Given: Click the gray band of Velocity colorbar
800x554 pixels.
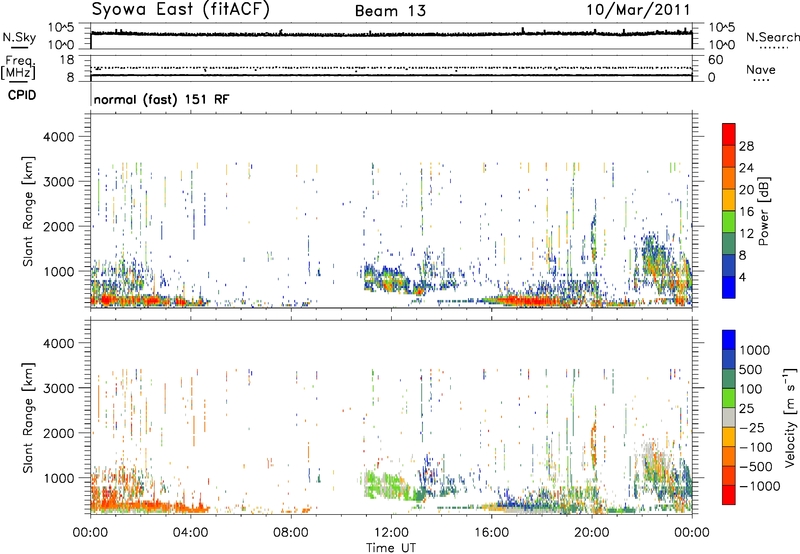Looking at the screenshot, I should click(x=729, y=417).
